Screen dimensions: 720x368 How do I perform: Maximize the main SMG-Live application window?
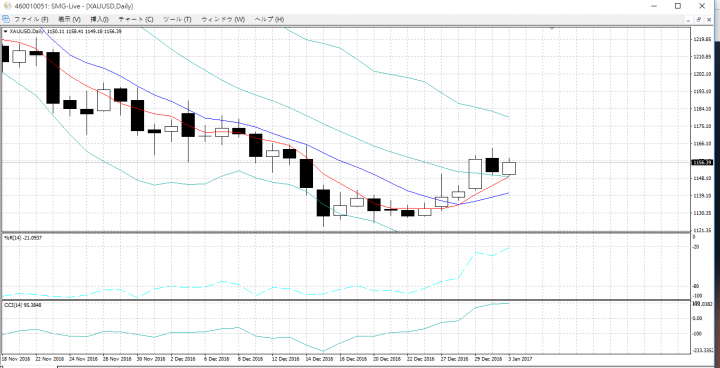[x=678, y=6]
